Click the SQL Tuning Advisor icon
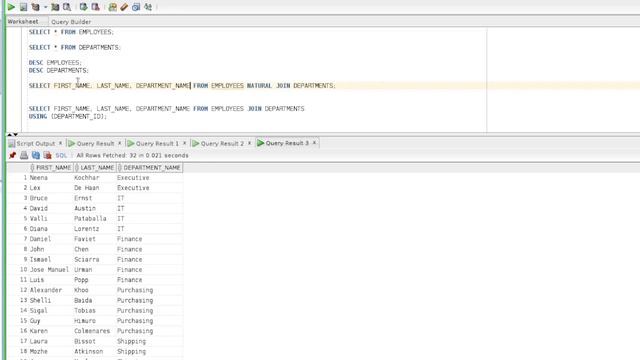640x360 pixels. pos(67,7)
